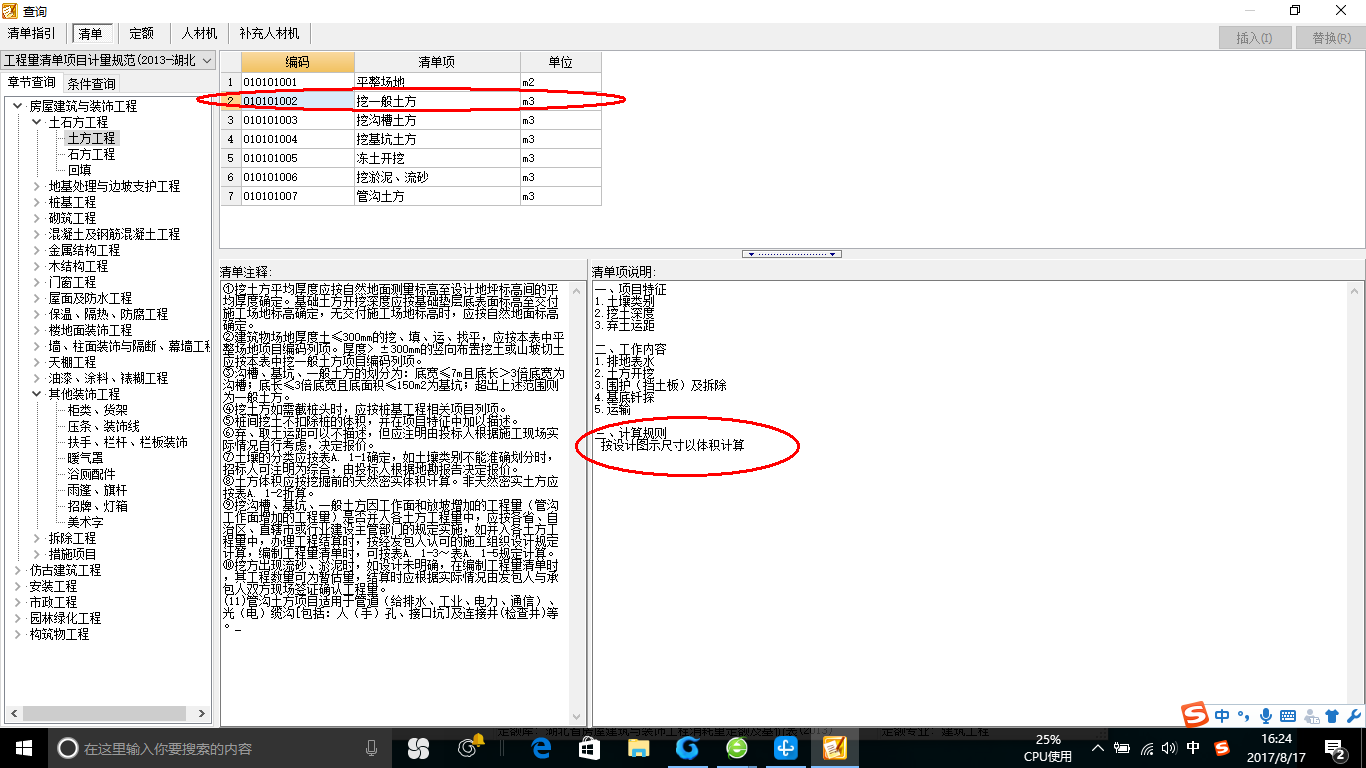
Task: Click the 单位 column header
Action: (561, 62)
